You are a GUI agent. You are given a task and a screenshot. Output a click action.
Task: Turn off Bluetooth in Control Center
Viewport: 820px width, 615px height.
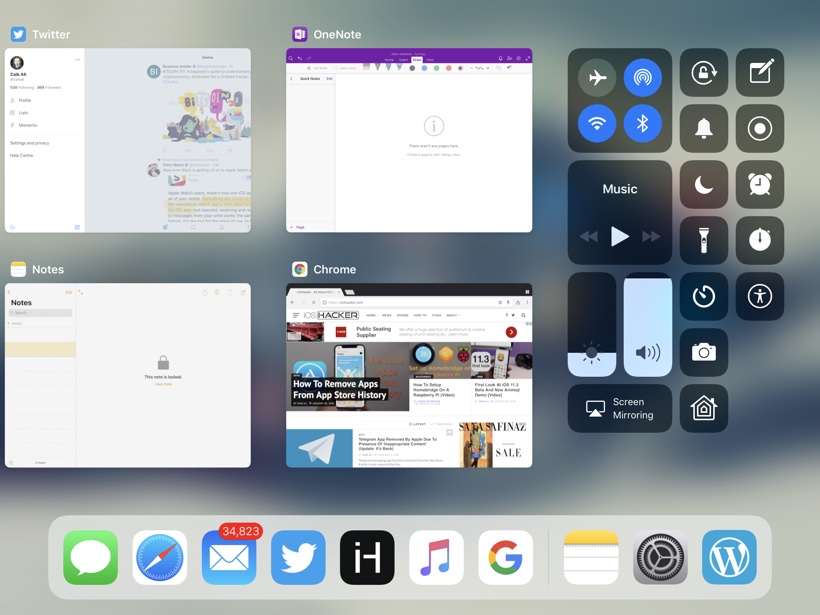643,123
